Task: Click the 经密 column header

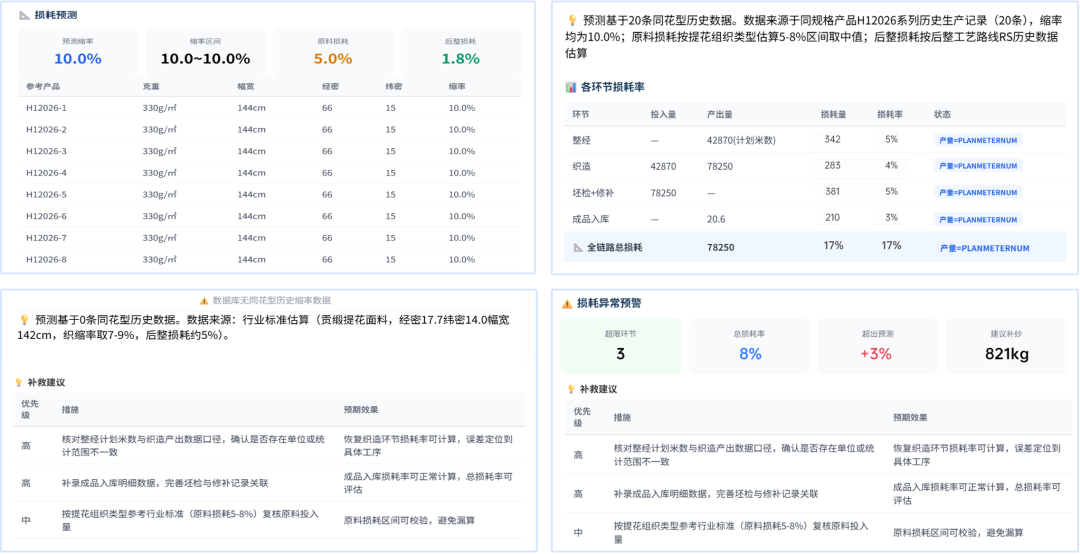Action: click(331, 86)
